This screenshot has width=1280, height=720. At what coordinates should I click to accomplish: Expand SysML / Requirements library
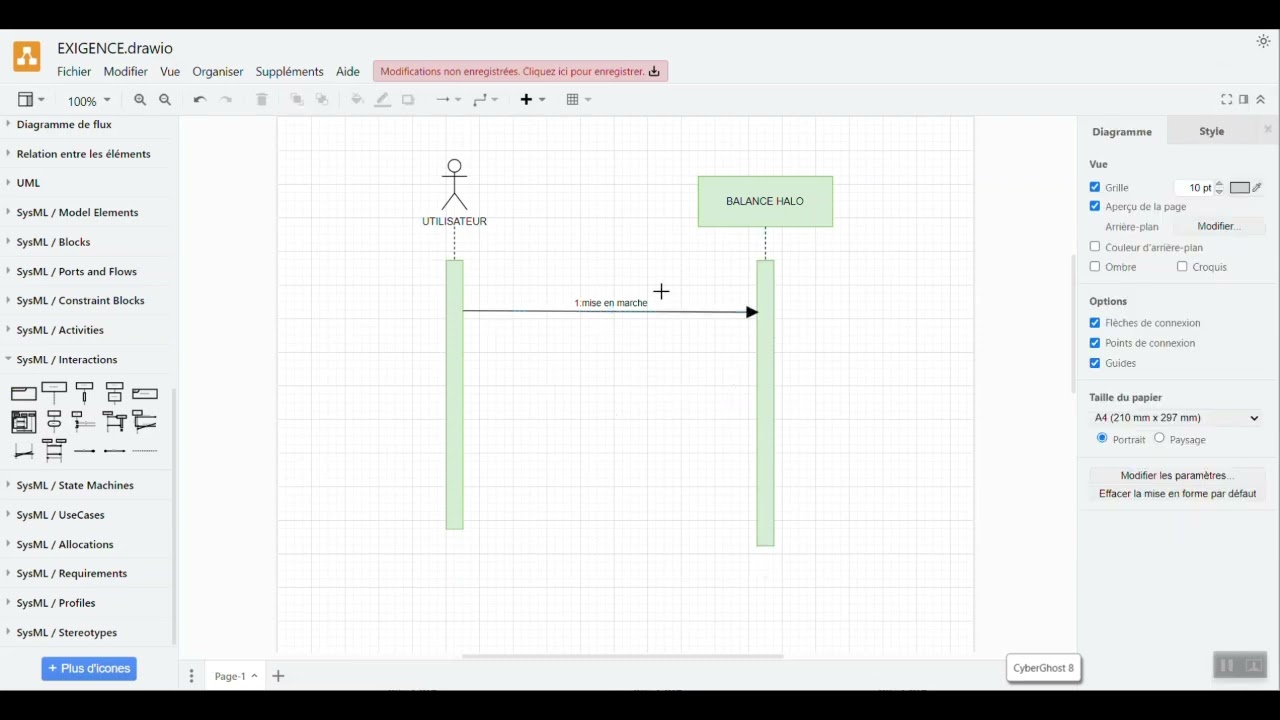pos(71,574)
